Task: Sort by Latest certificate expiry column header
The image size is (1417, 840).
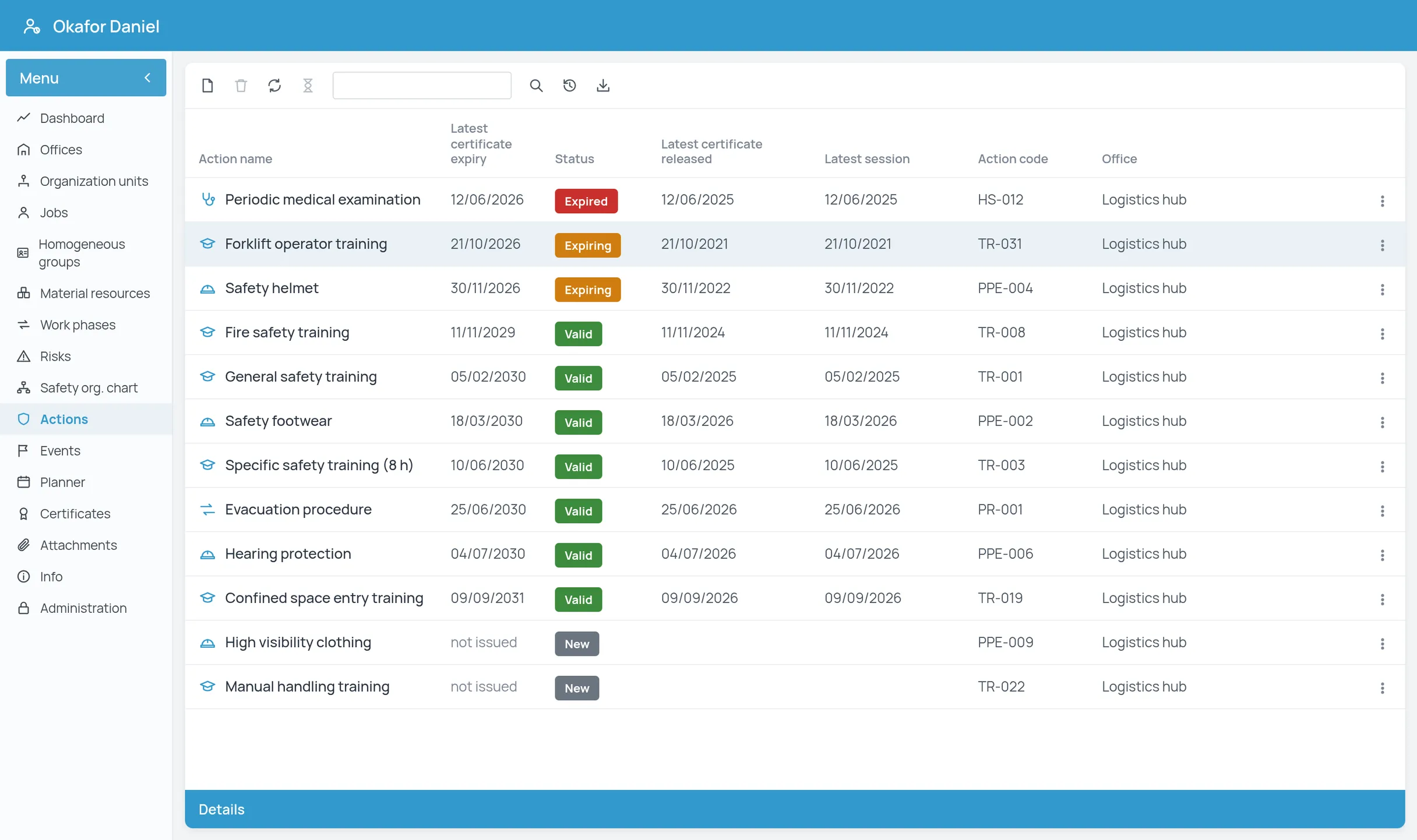Action: [x=481, y=143]
